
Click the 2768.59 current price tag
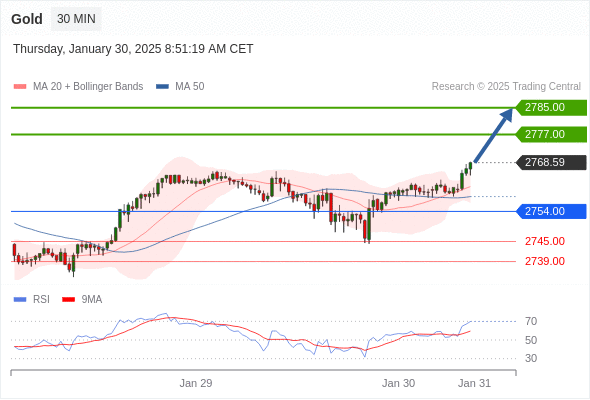click(x=551, y=163)
